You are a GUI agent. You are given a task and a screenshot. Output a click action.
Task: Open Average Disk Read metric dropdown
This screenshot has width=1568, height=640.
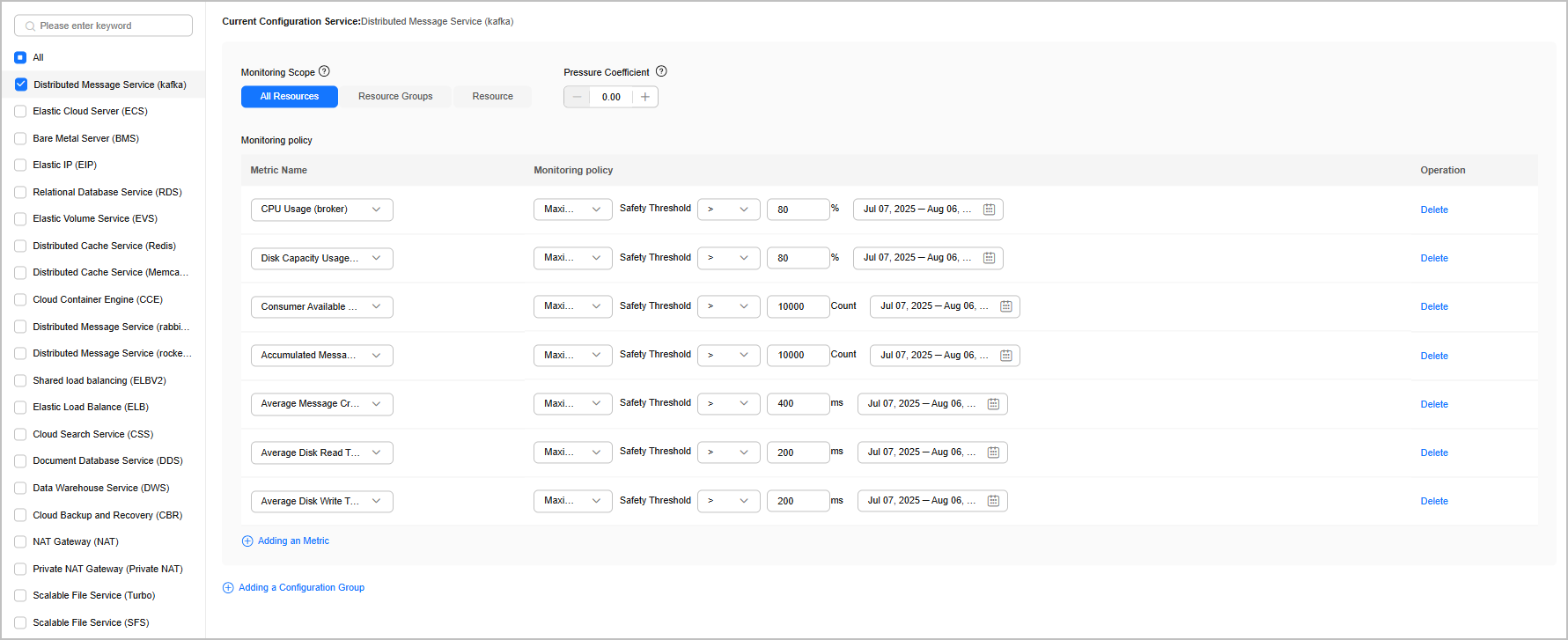[x=322, y=452]
